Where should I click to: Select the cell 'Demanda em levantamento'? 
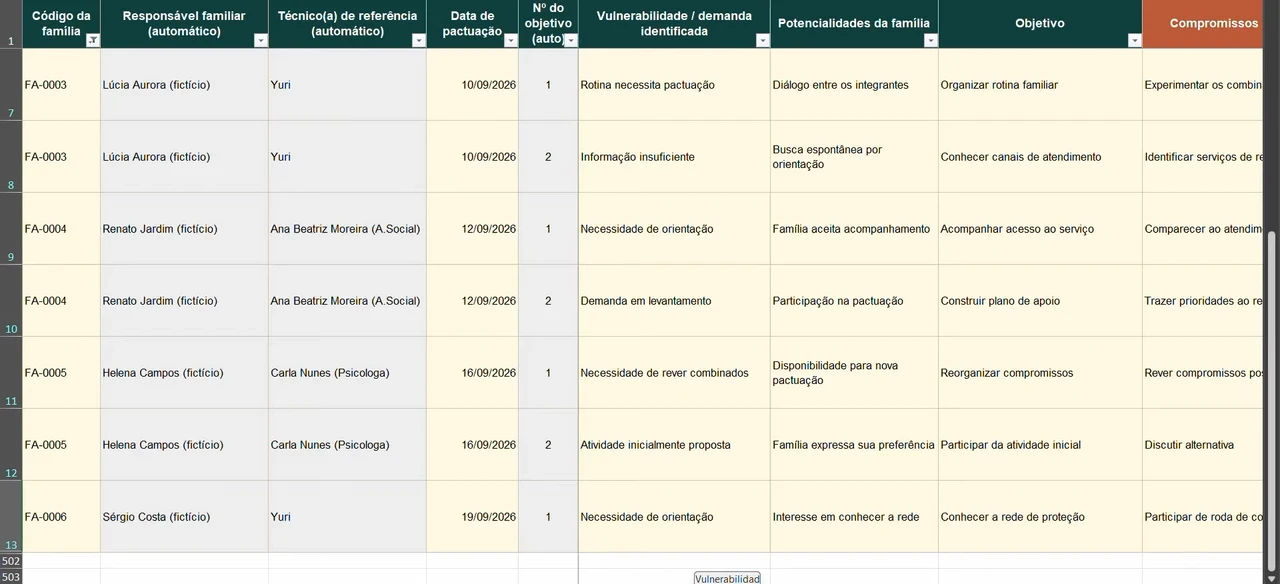[674, 301]
